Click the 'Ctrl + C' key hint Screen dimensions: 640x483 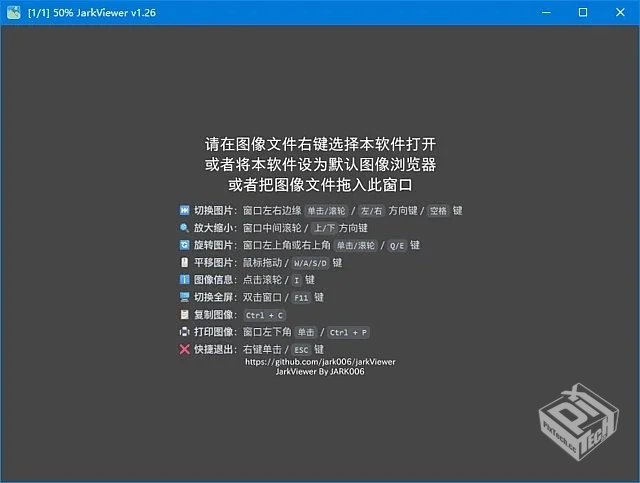tap(264, 315)
